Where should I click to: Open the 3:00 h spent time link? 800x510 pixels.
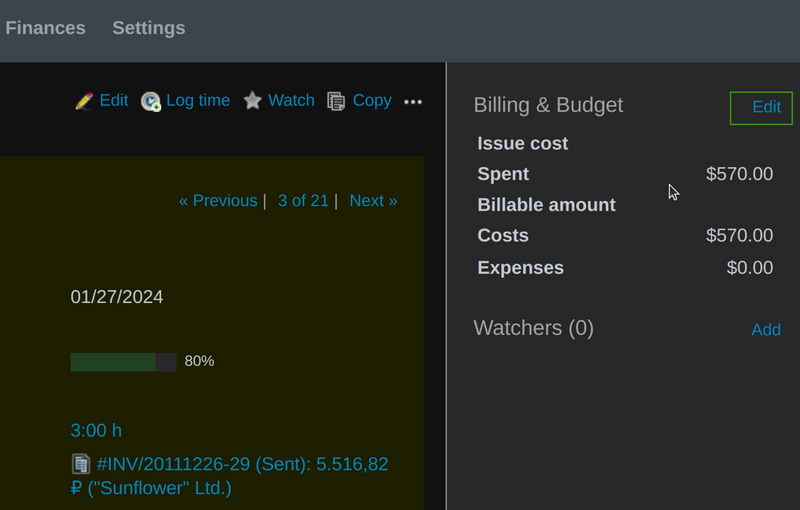96,431
